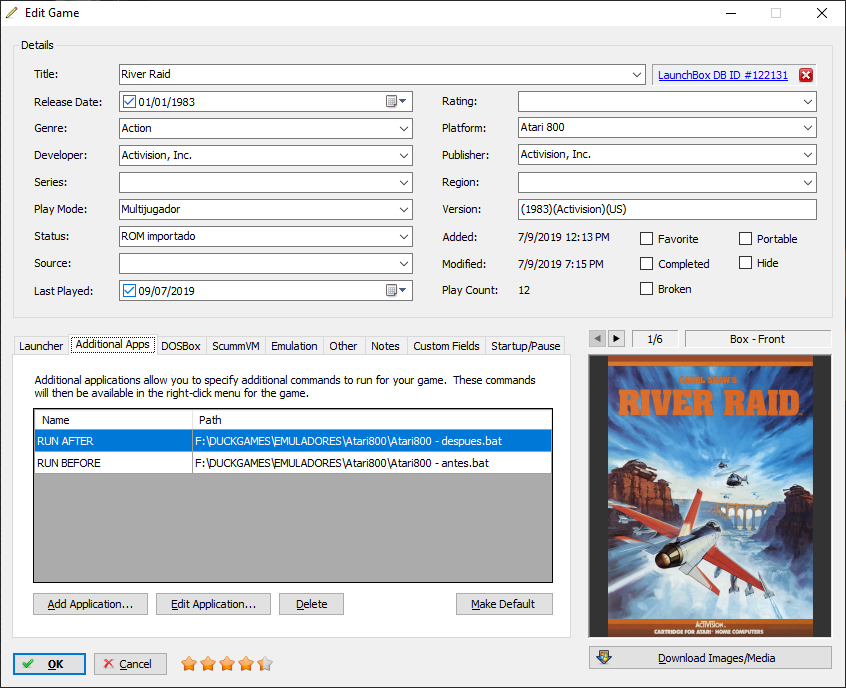
Task: Expand the Play Mode dropdown
Action: click(x=404, y=209)
